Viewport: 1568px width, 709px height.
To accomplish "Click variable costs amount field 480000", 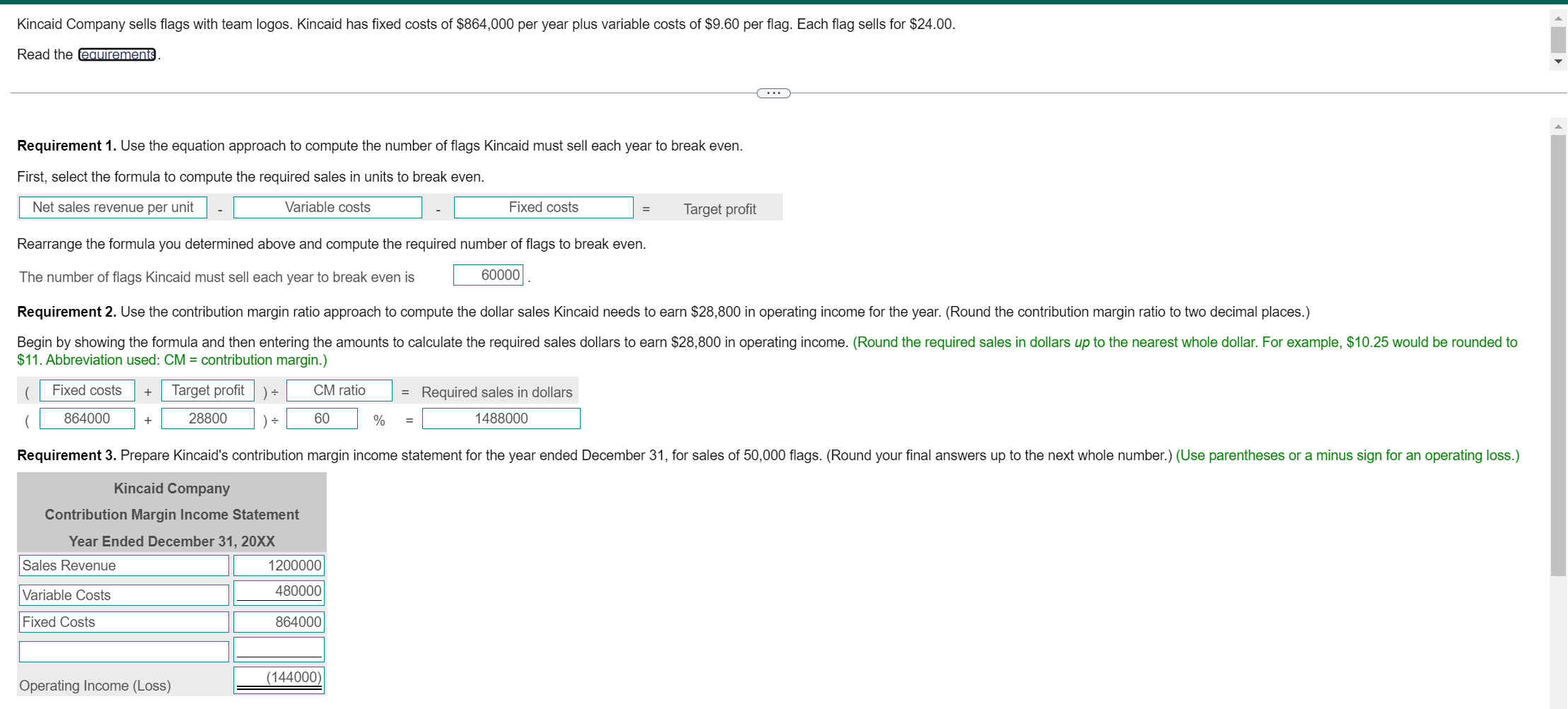I will [x=279, y=592].
